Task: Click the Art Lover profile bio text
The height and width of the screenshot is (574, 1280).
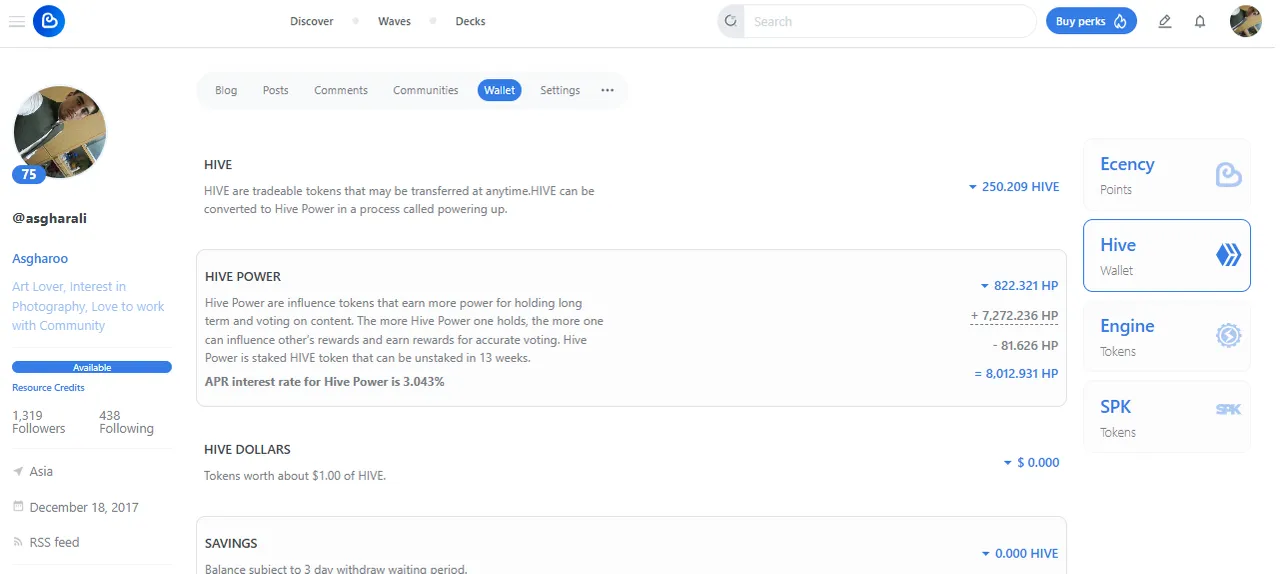Action: [88, 306]
